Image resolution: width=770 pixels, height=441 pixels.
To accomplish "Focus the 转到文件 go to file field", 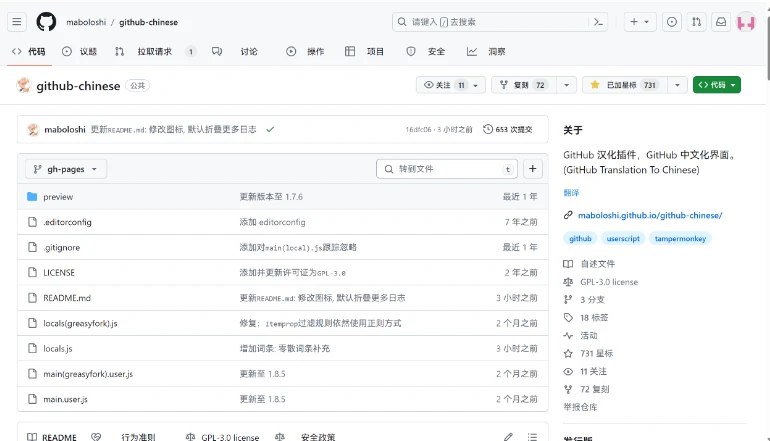I will pos(446,169).
